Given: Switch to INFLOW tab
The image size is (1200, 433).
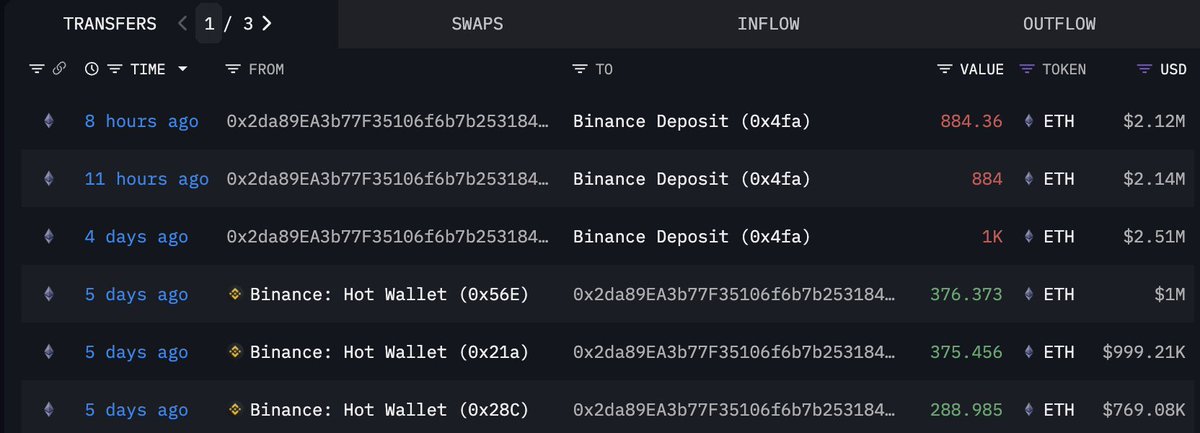Looking at the screenshot, I should 768,23.
